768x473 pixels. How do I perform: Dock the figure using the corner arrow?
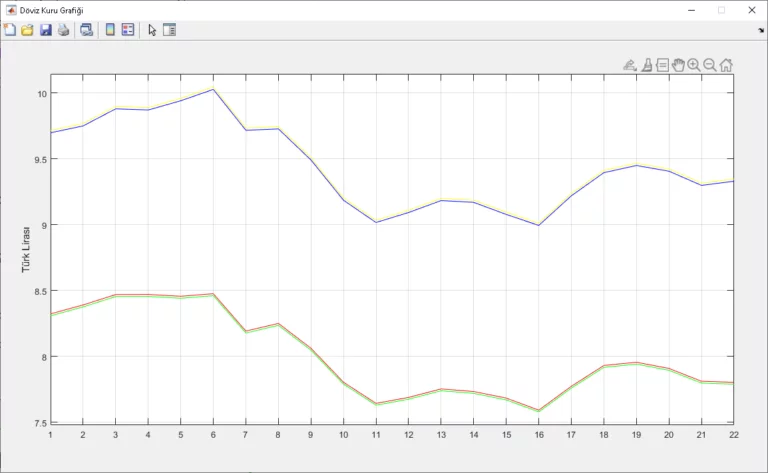click(x=760, y=30)
